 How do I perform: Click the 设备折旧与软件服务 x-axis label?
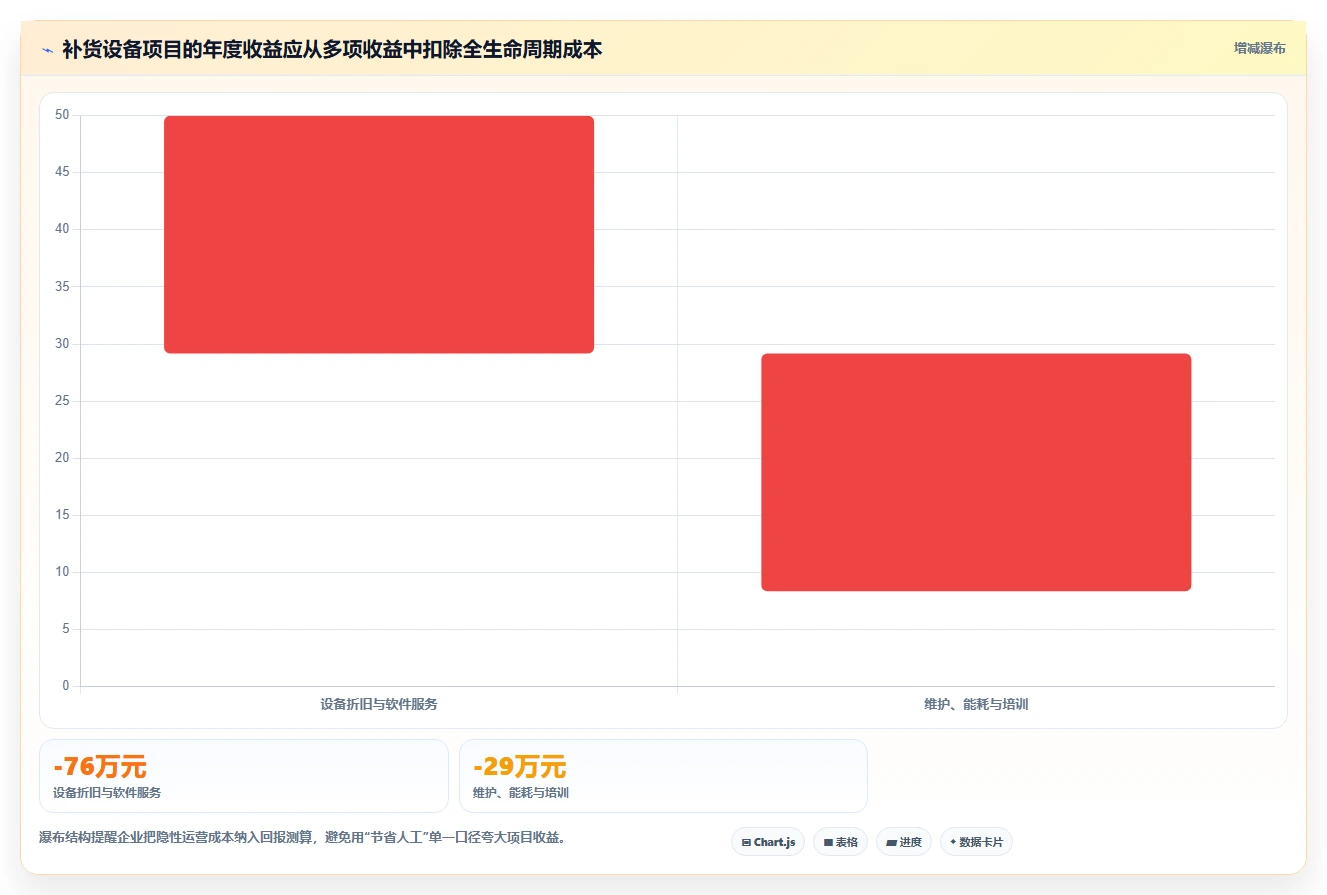[x=379, y=704]
